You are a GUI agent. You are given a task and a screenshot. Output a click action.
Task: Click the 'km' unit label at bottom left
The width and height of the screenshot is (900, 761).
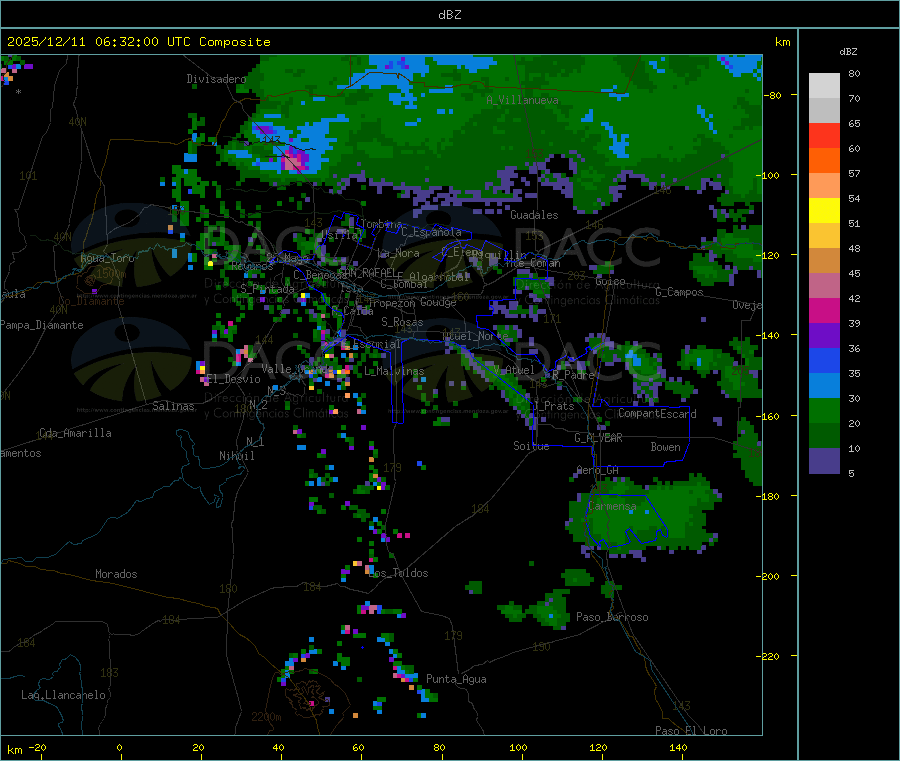pyautogui.click(x=14, y=750)
